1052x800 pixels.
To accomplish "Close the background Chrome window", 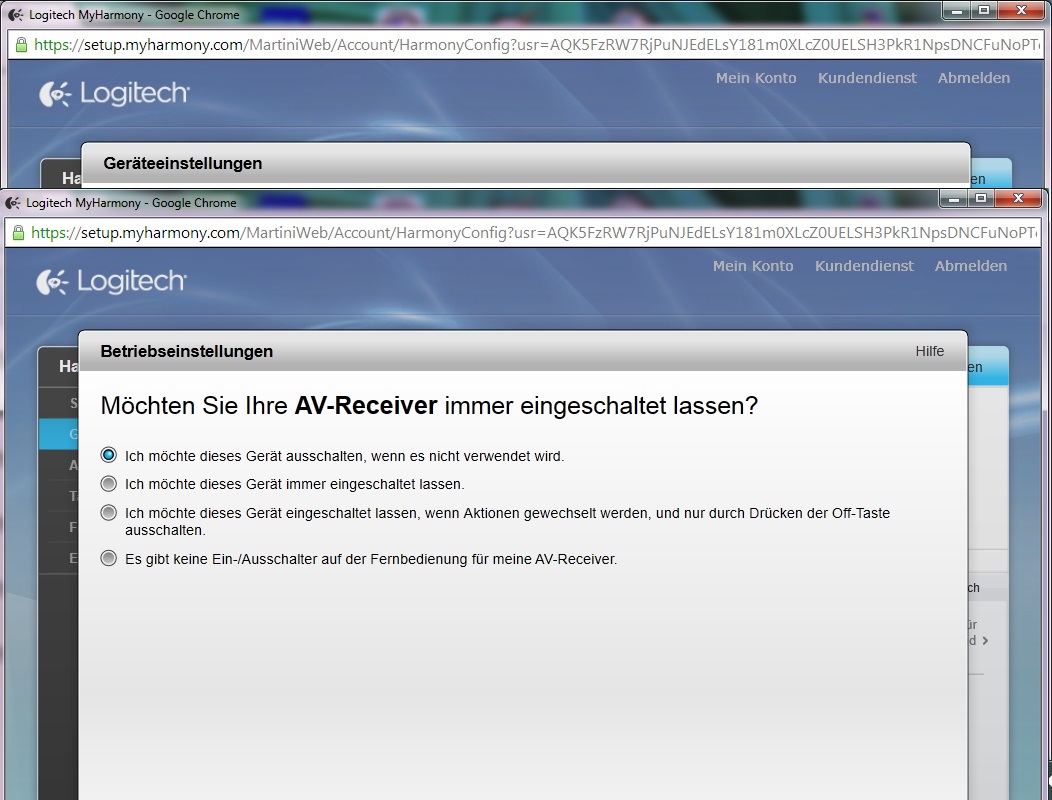I will [x=1021, y=10].
